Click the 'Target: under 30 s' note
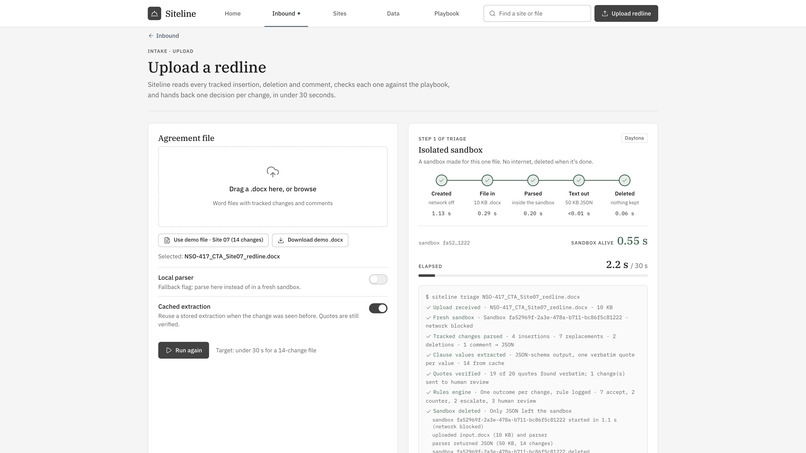The width and height of the screenshot is (806, 453). coord(266,350)
